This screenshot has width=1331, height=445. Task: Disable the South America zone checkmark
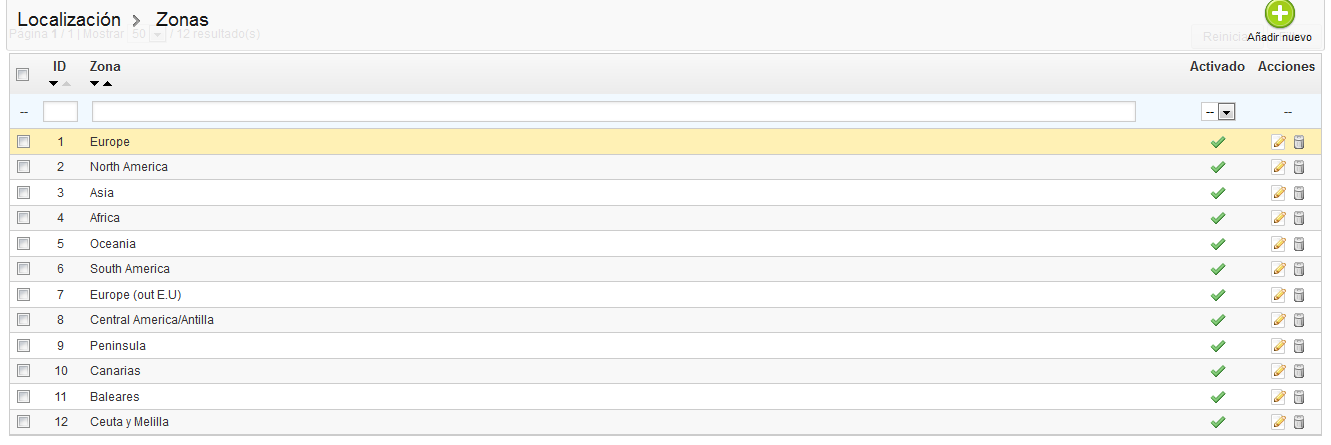pyautogui.click(x=1217, y=269)
